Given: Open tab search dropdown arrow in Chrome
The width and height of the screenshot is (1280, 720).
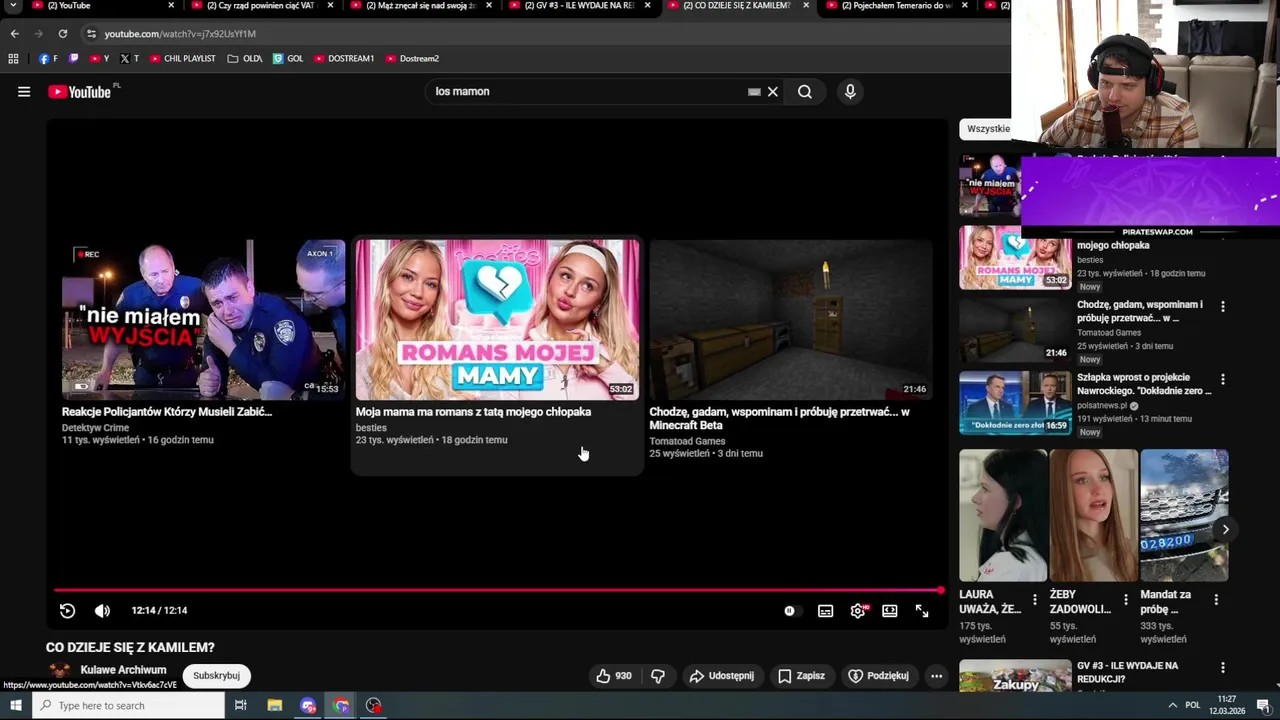Looking at the screenshot, I should (x=13, y=5).
